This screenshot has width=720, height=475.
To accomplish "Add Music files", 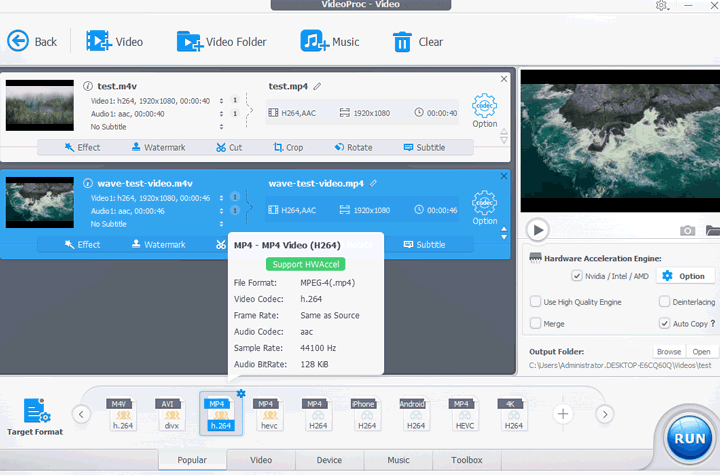I will (x=330, y=42).
